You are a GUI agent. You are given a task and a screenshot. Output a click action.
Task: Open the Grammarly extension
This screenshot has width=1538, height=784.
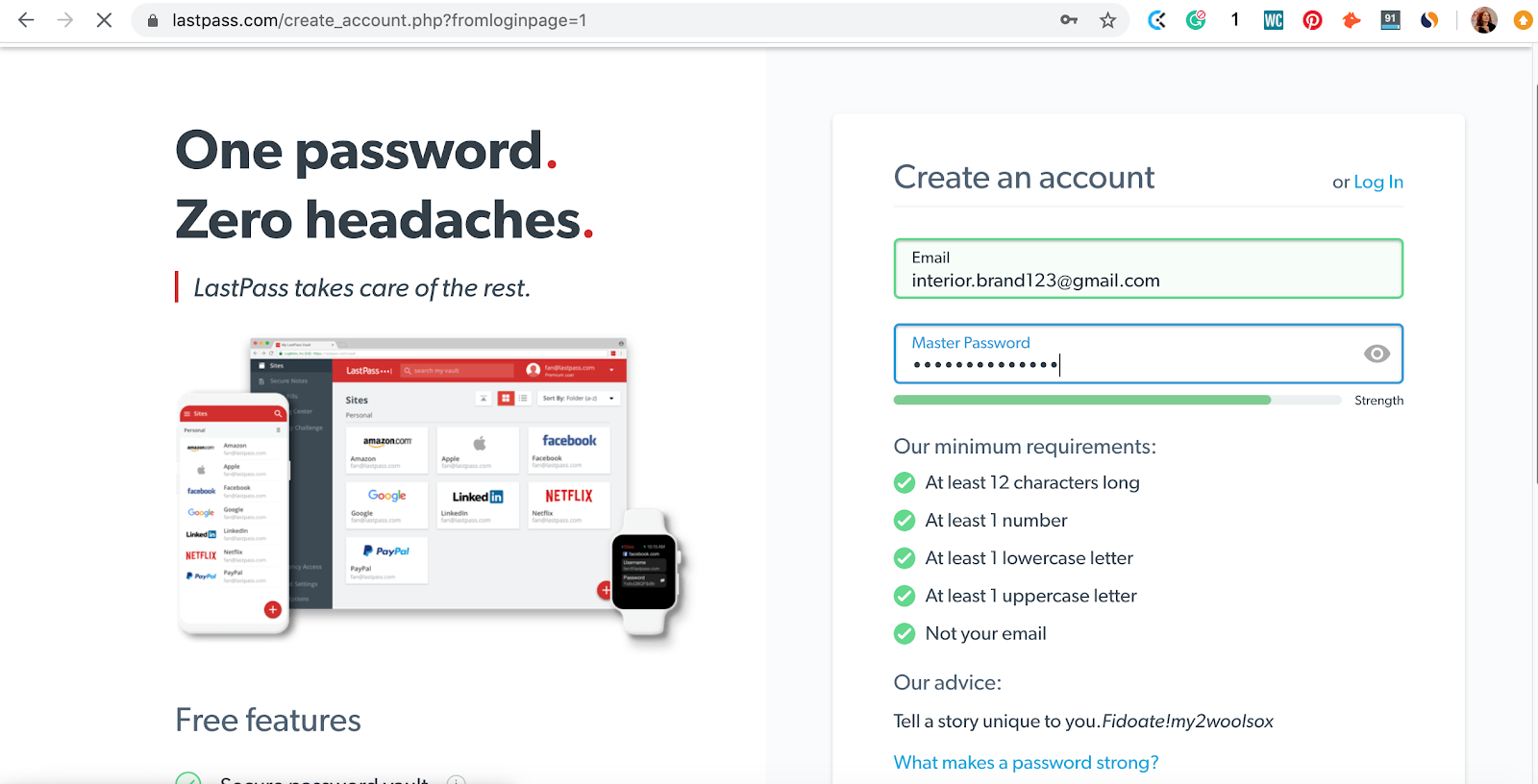(x=1197, y=20)
